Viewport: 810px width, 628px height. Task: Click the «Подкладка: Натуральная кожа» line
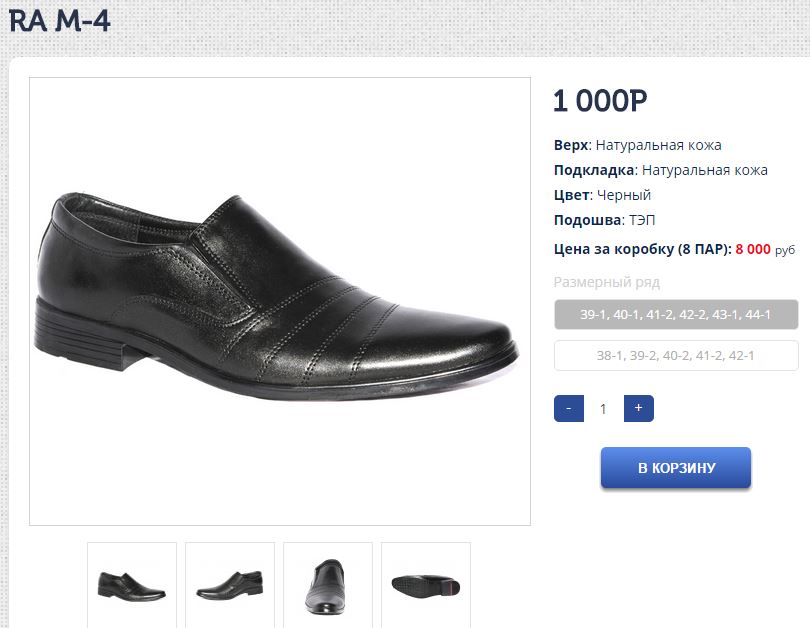pos(660,170)
